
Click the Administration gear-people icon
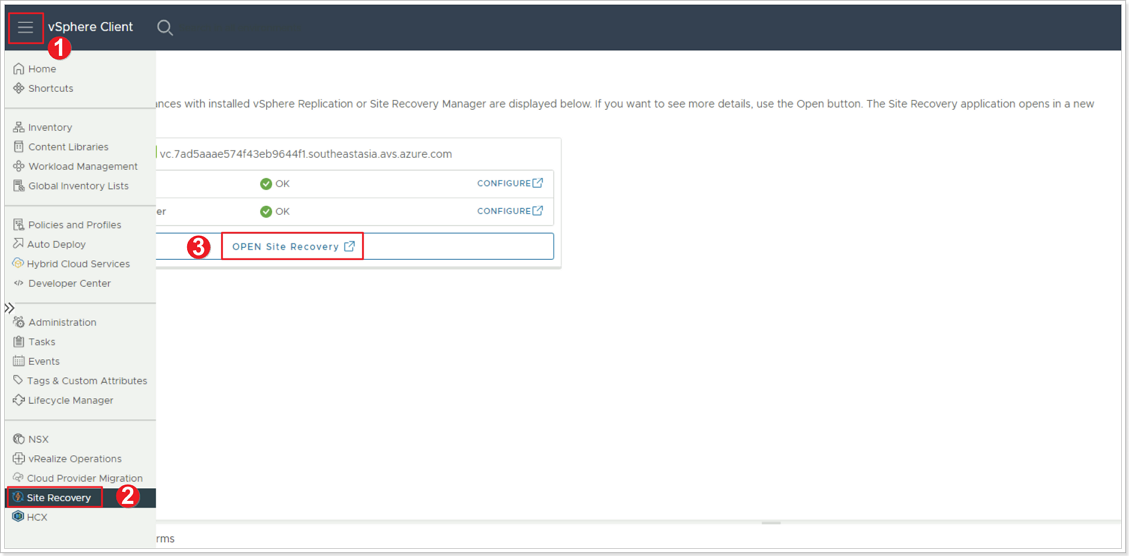(19, 322)
